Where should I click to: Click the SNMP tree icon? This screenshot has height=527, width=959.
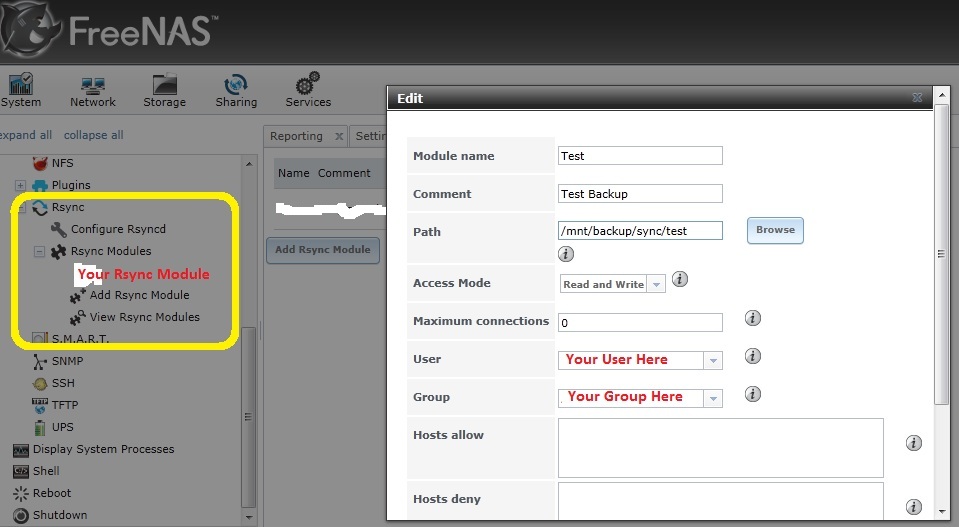pos(40,361)
